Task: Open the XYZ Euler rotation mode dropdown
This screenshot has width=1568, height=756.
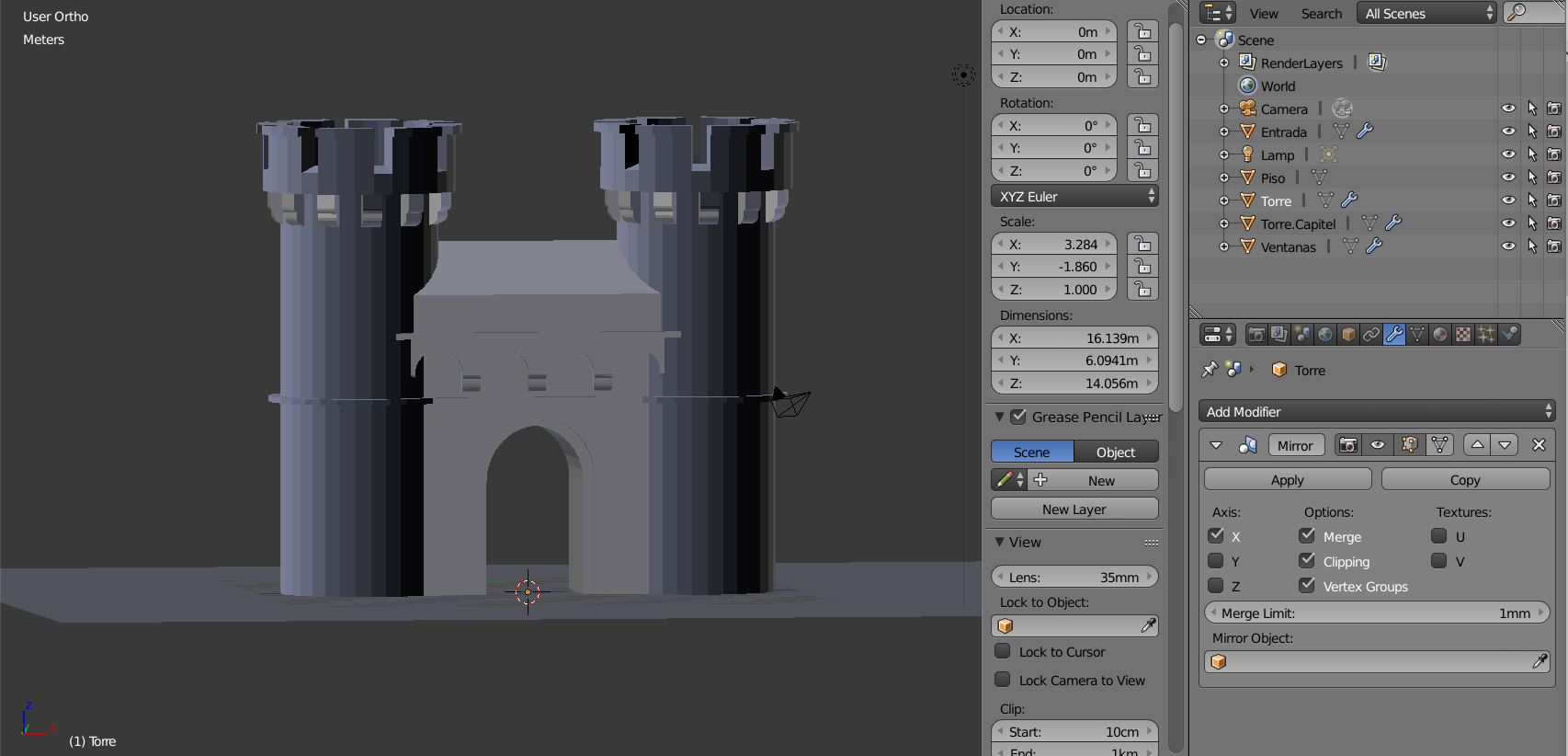Action: 1074,196
